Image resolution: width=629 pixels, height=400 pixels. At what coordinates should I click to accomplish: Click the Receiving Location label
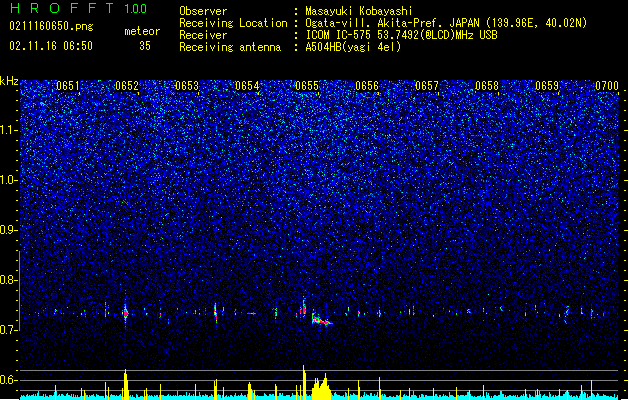(233, 23)
